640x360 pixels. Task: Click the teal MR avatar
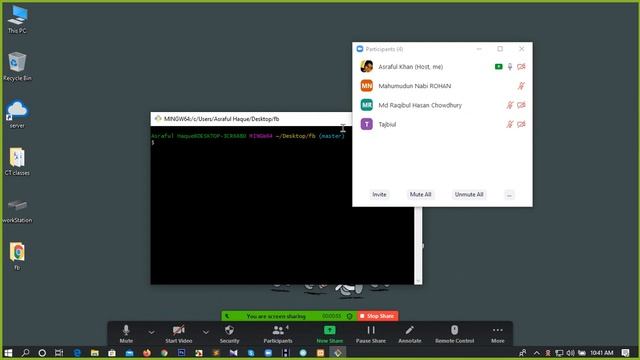tap(367, 105)
